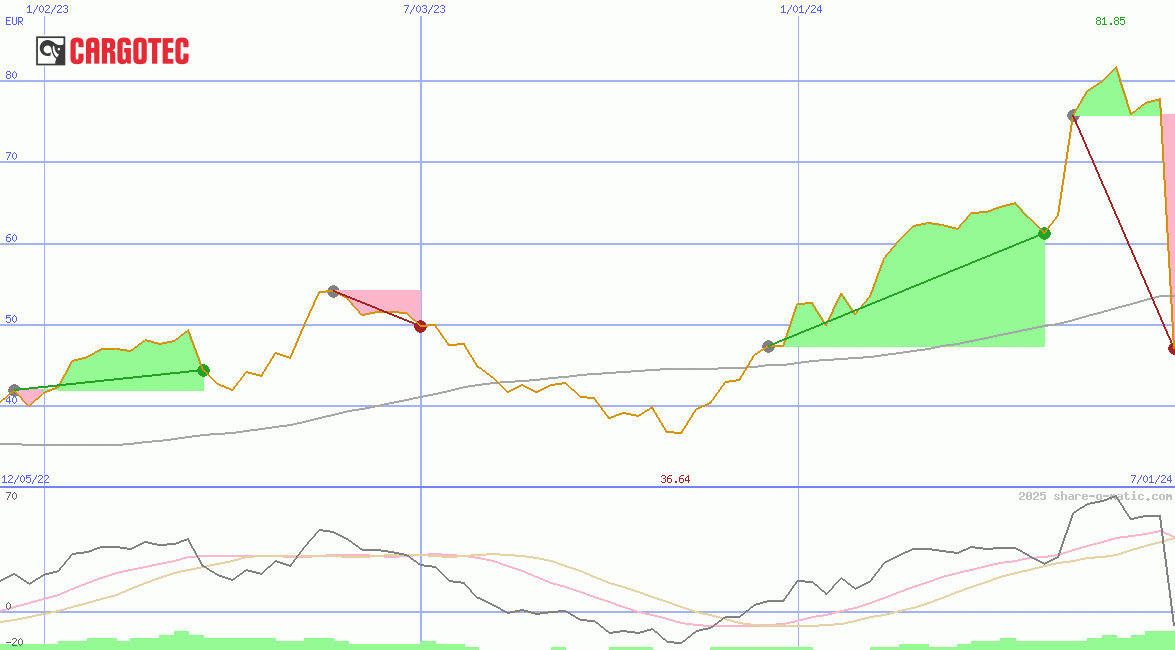Viewport: 1175px width, 650px height.
Task: Click the 7/03/23 date label at top
Action: (x=424, y=9)
